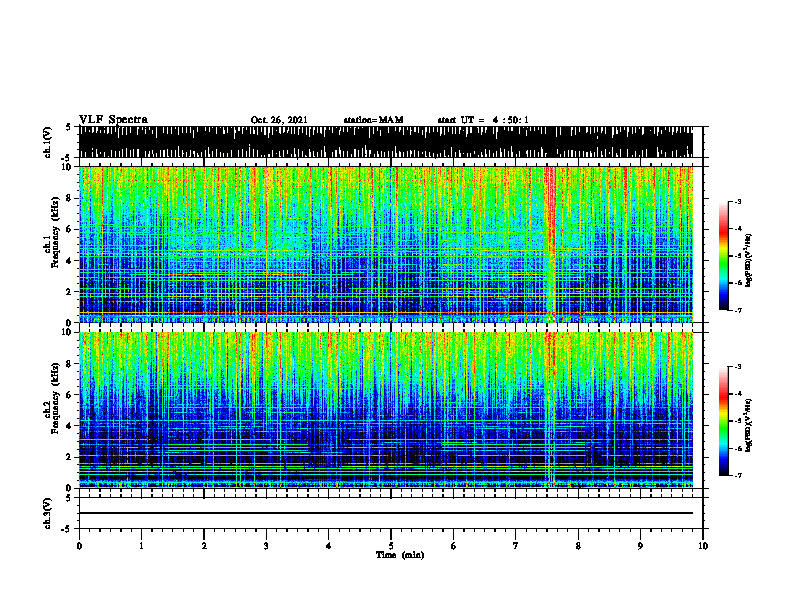Click the ch.2 color bar "log(PSD)" unit label
This screenshot has height=612, width=792.
[x=749, y=425]
